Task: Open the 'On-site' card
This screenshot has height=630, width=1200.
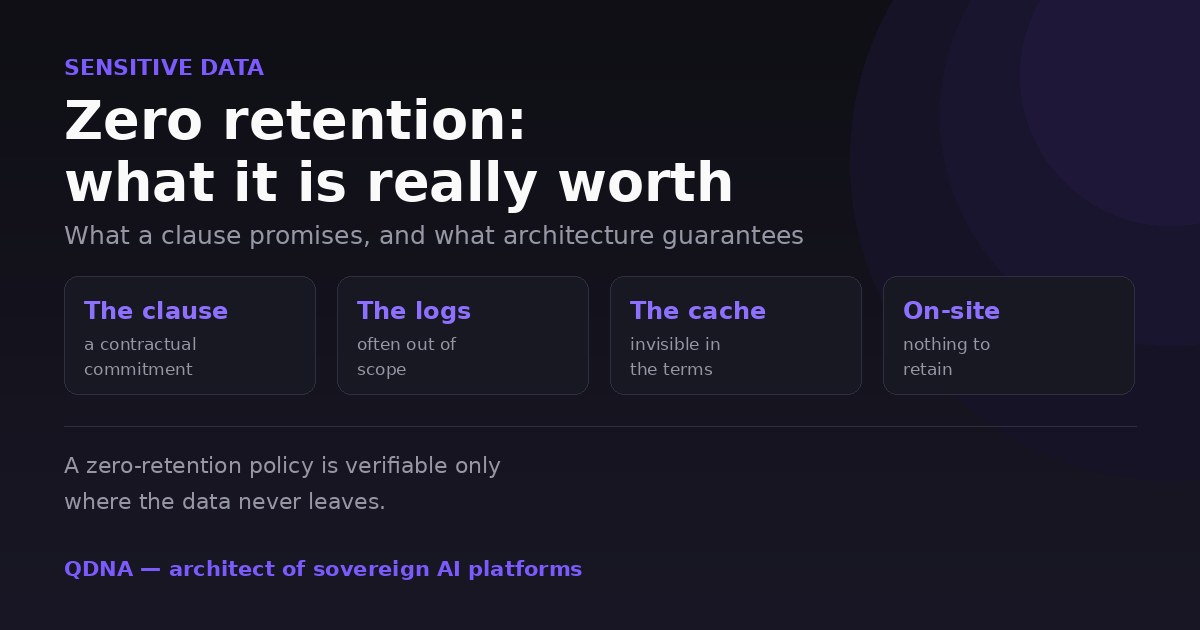Action: (x=1009, y=335)
